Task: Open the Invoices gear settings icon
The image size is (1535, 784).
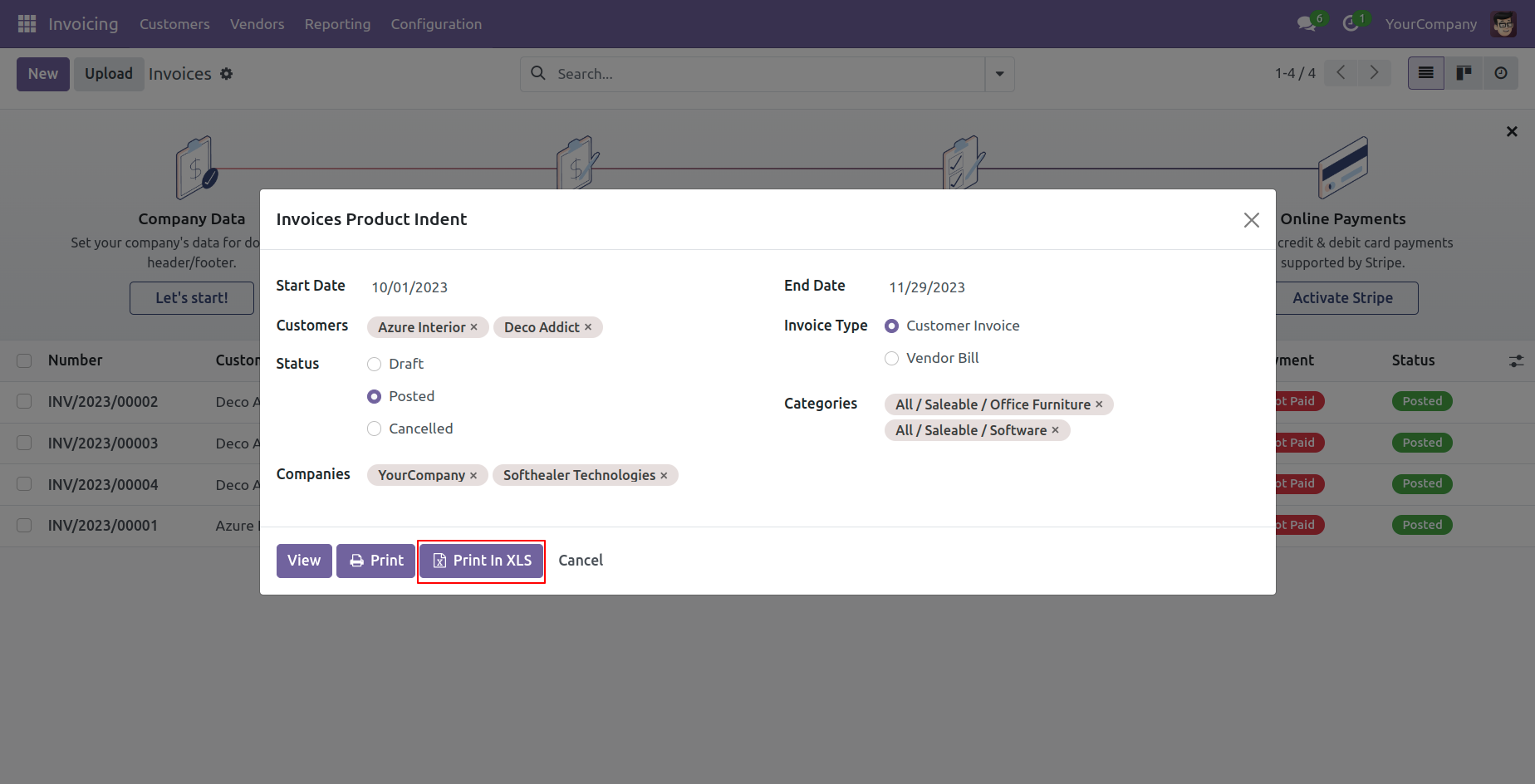Action: (x=227, y=74)
